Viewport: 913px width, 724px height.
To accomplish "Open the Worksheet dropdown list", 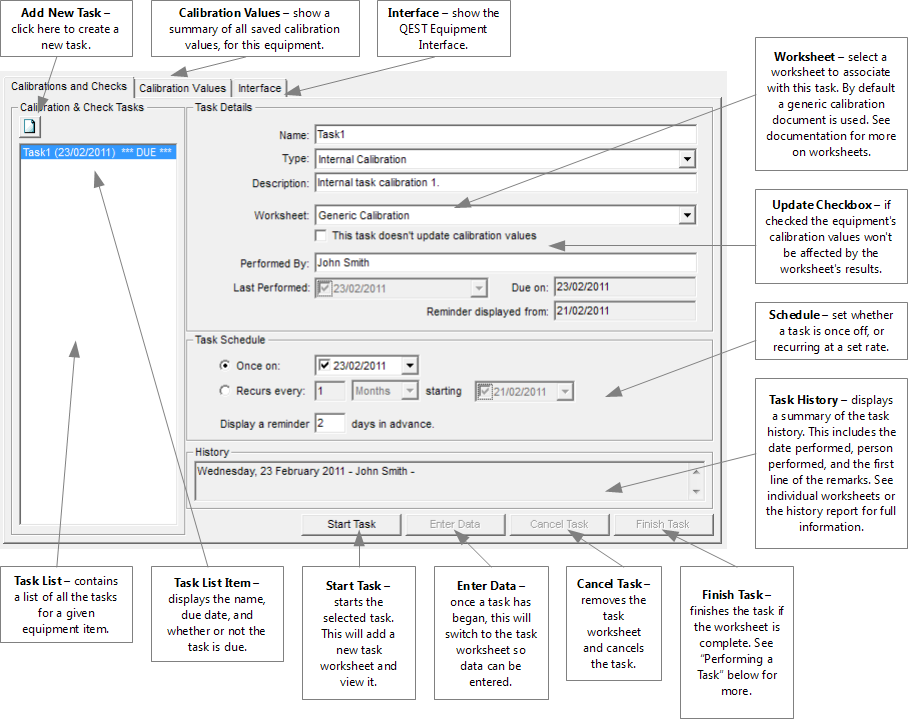I will point(686,215).
